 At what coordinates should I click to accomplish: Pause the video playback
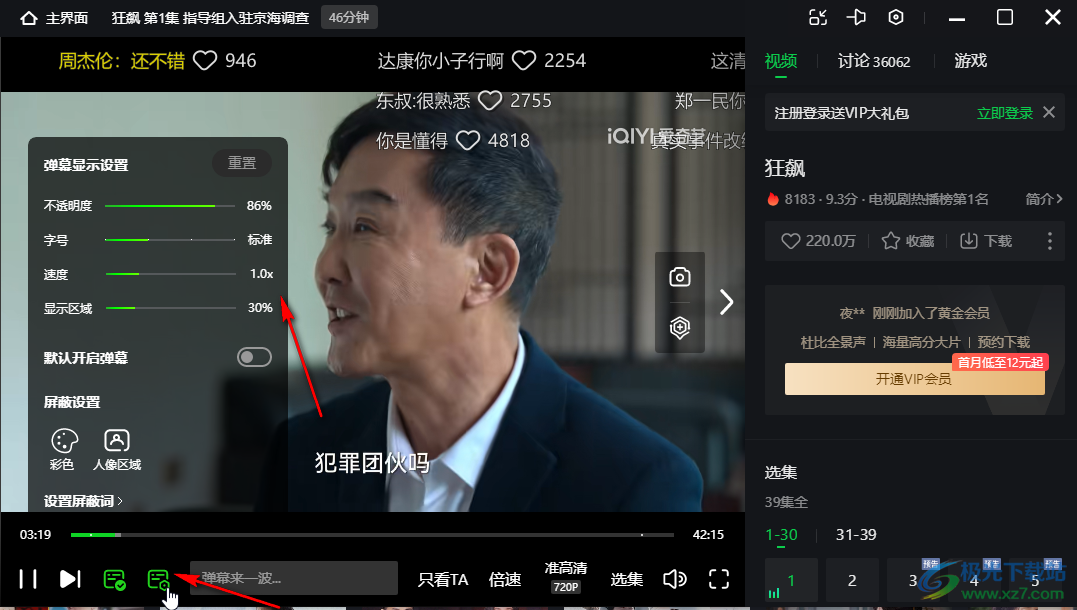(28, 579)
